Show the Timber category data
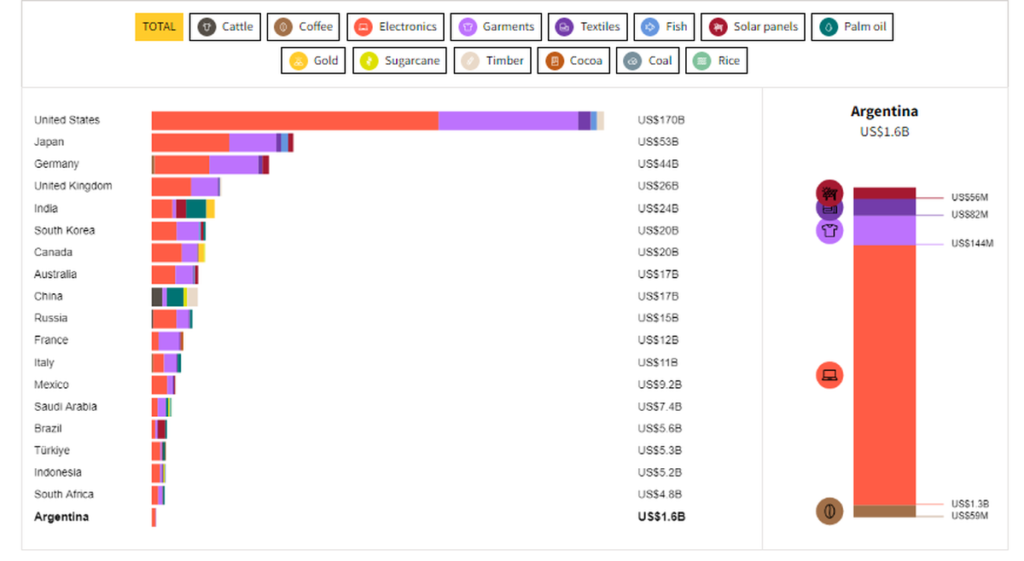 tap(491, 61)
